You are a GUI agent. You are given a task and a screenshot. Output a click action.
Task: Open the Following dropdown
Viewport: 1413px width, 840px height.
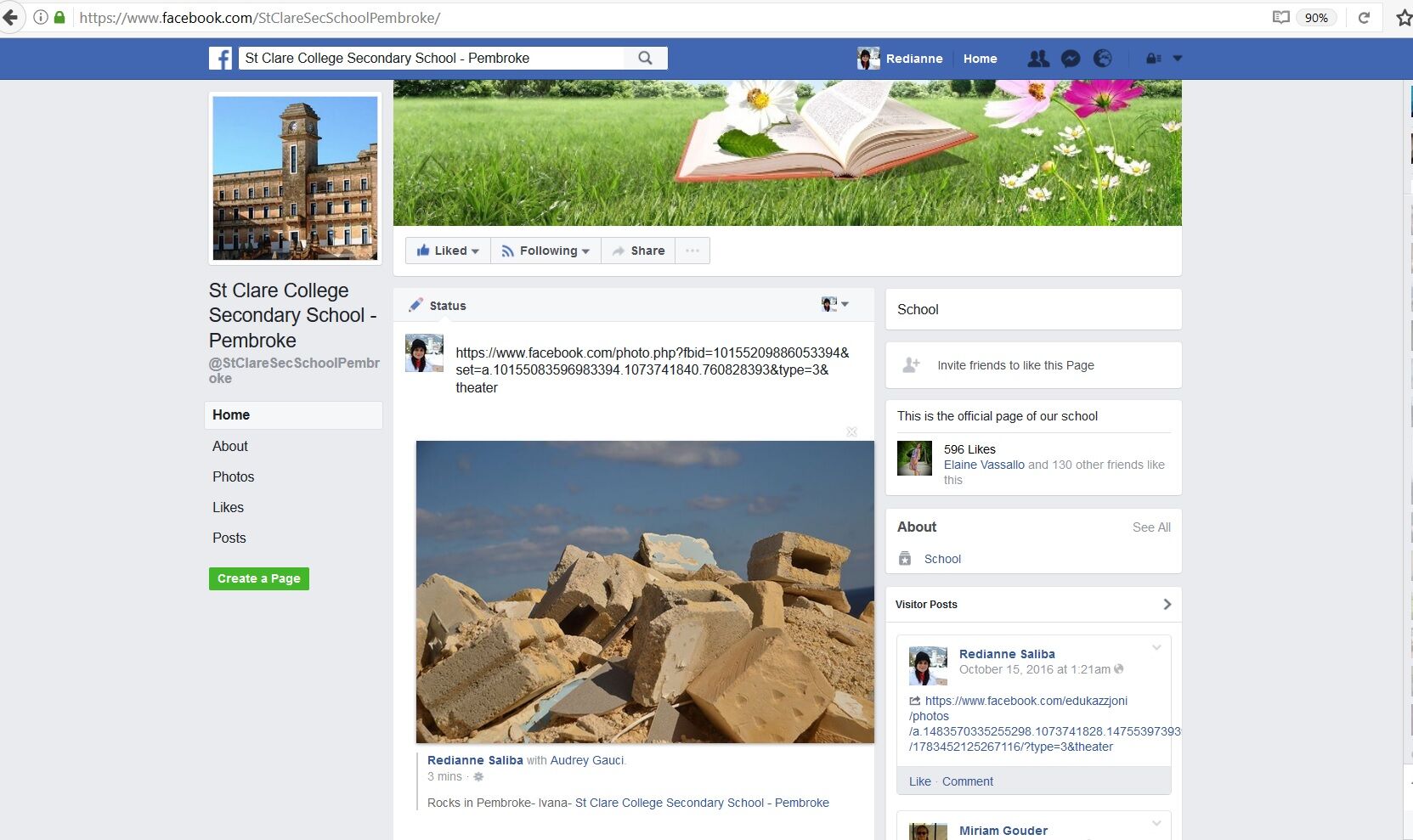pos(545,251)
